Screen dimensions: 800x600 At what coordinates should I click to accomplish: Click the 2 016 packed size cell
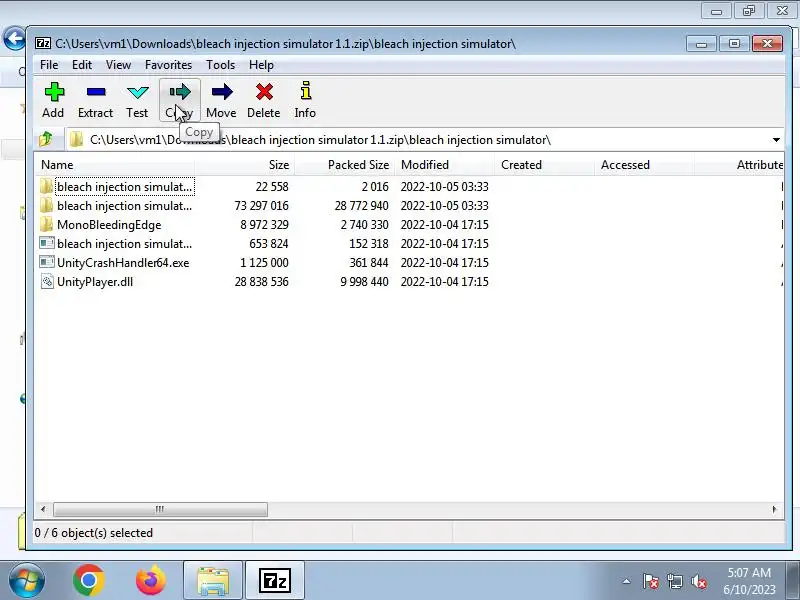375,187
